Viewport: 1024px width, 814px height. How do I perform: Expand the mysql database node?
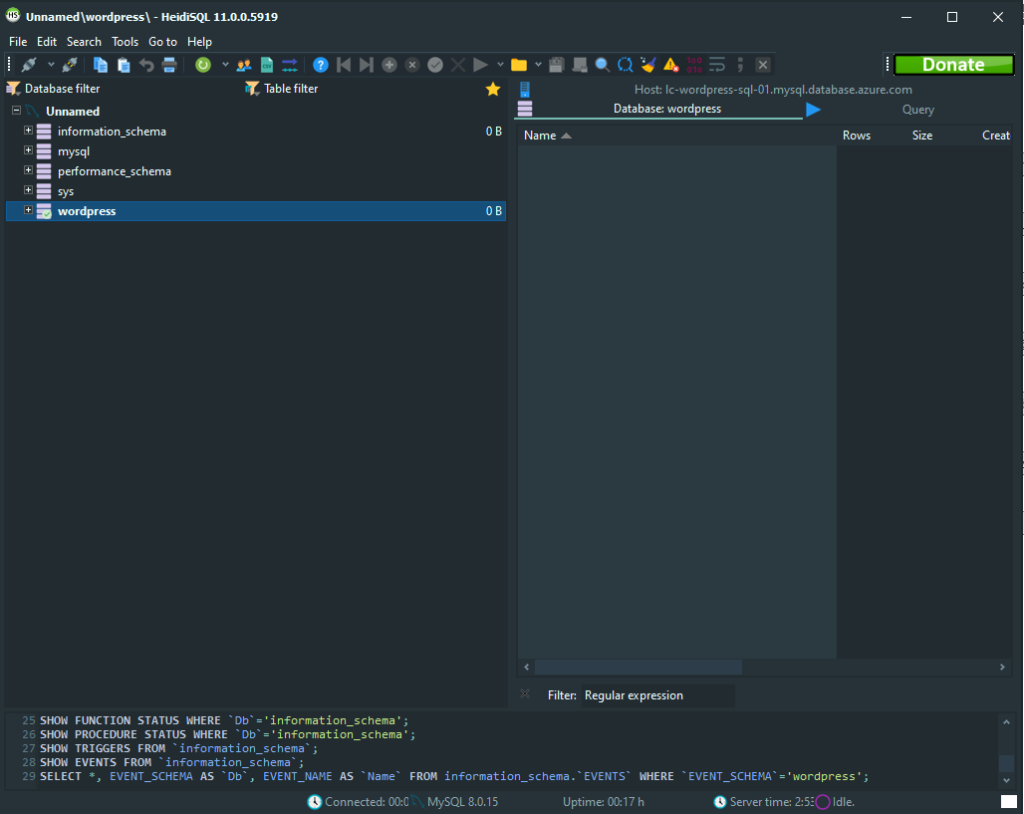pyautogui.click(x=28, y=150)
